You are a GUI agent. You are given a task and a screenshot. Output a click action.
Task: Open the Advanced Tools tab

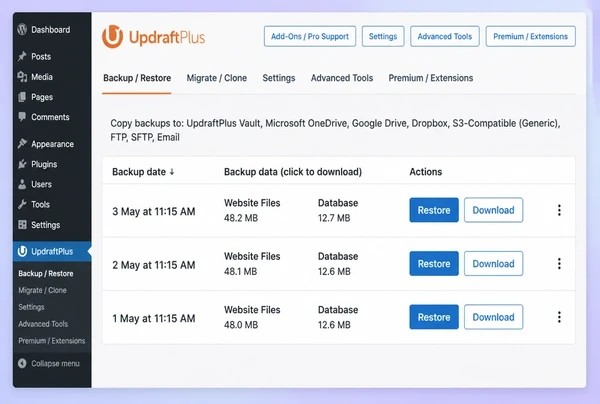342,78
